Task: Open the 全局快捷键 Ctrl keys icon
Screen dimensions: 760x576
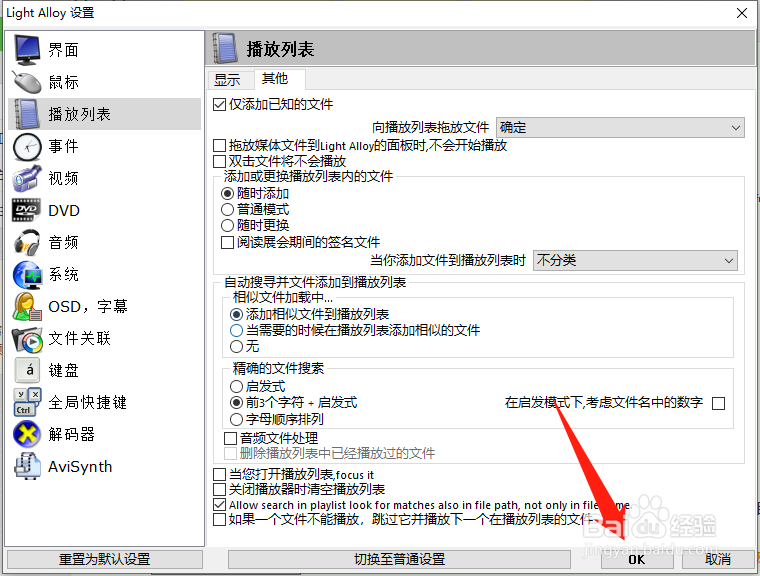Action: (x=27, y=402)
